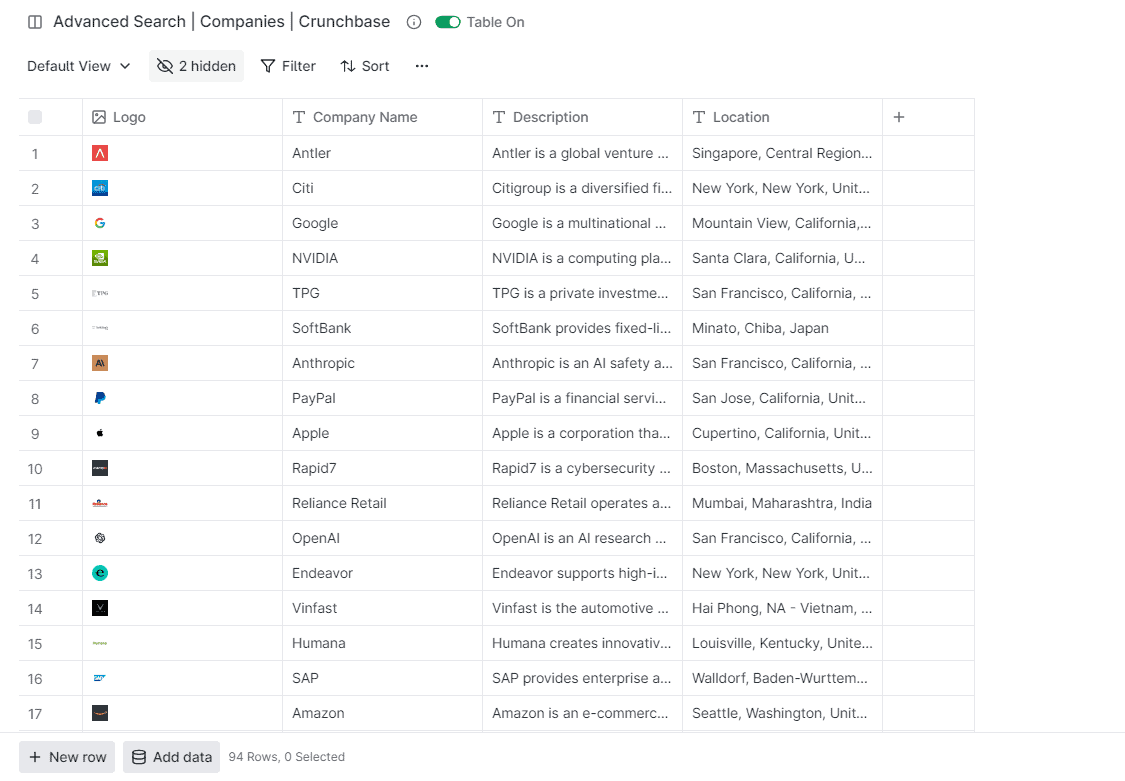Screen dimensions: 1125x781
Task: Select row number 1
Action: click(x=34, y=153)
